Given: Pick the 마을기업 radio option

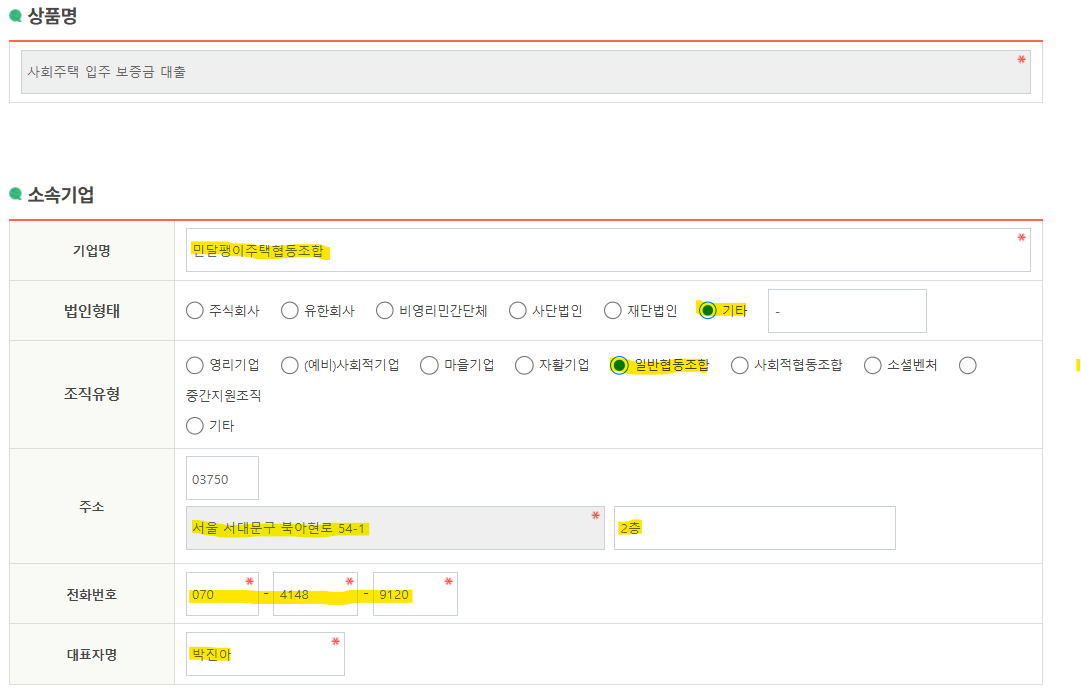Looking at the screenshot, I should coord(430,365).
